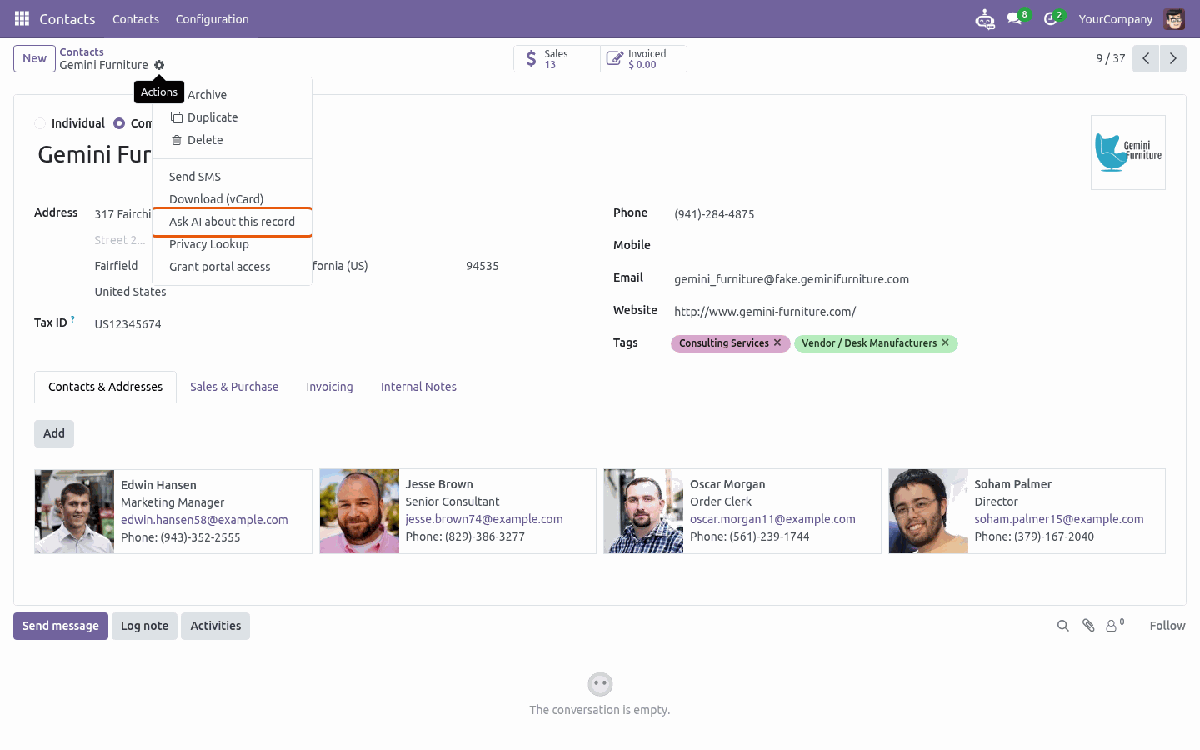The height and width of the screenshot is (750, 1200).
Task: Open the Contacts top menu item
Action: [x=136, y=19]
